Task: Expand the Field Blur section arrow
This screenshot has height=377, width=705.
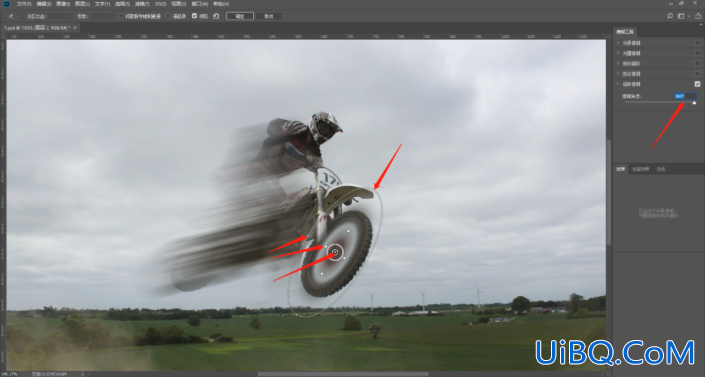Action: coord(618,43)
